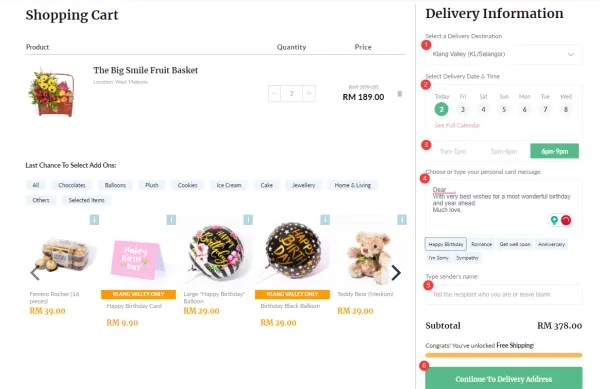Image resolution: width=600 pixels, height=389 pixels.
Task: Filter add-ons by Balloons
Action: (x=115, y=185)
